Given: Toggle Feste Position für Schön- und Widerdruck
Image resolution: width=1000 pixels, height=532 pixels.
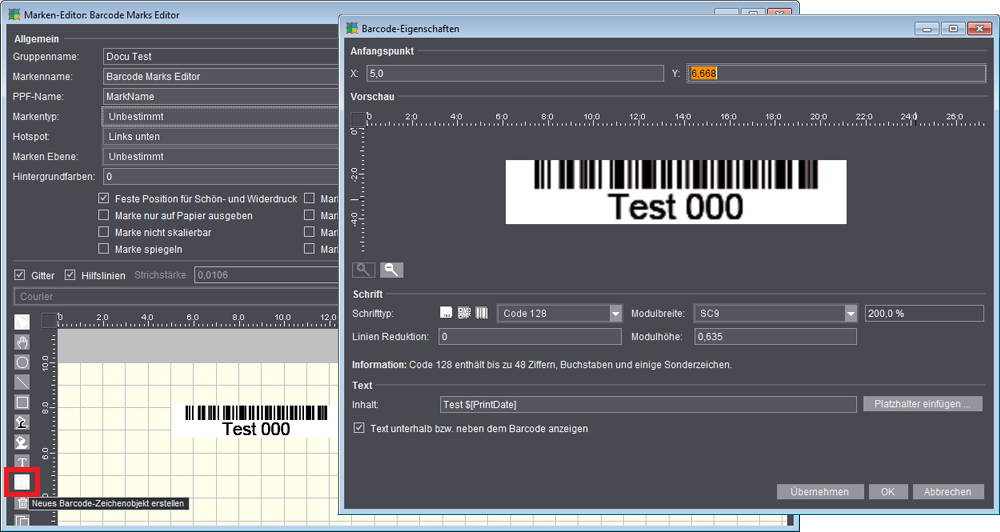Looking at the screenshot, I should 103,198.
